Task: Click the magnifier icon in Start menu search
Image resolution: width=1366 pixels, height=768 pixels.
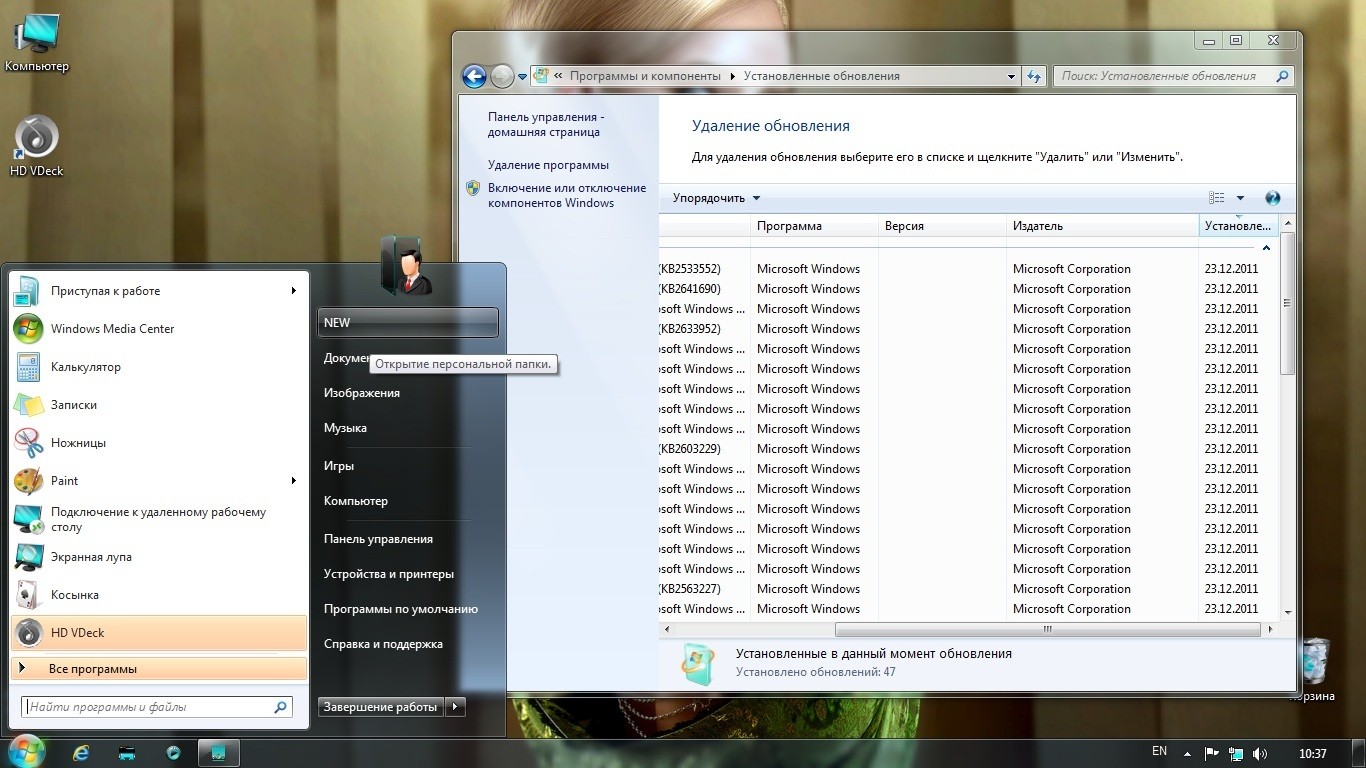Action: pyautogui.click(x=280, y=707)
